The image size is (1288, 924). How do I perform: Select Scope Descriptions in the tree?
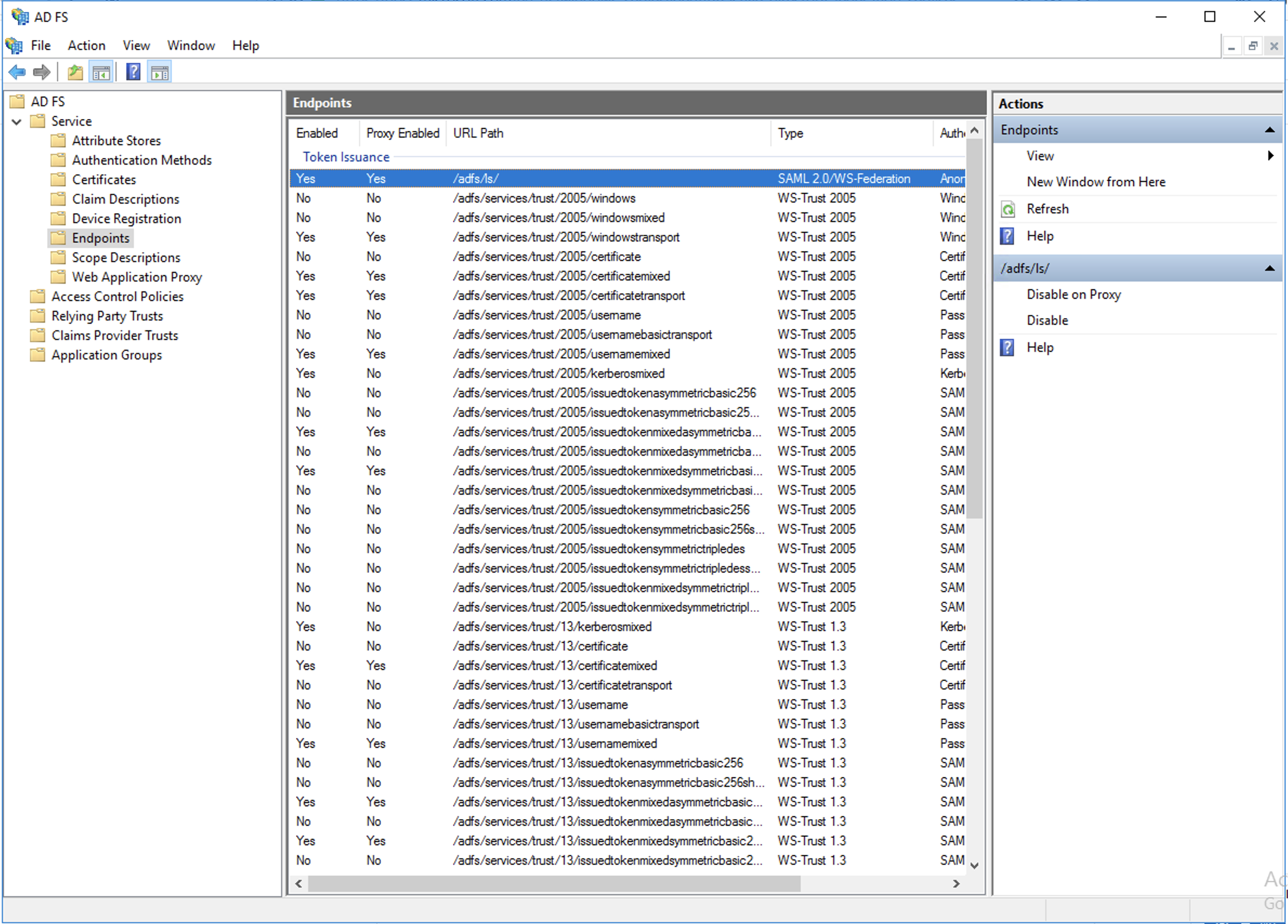[x=126, y=258]
